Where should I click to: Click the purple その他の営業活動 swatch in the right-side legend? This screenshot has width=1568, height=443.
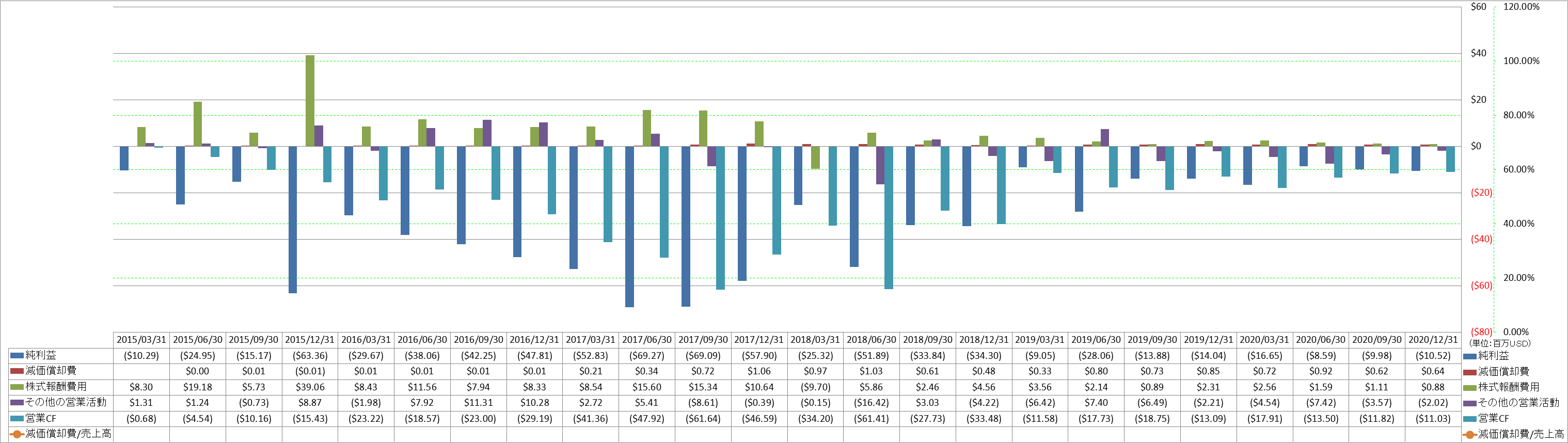[1470, 403]
